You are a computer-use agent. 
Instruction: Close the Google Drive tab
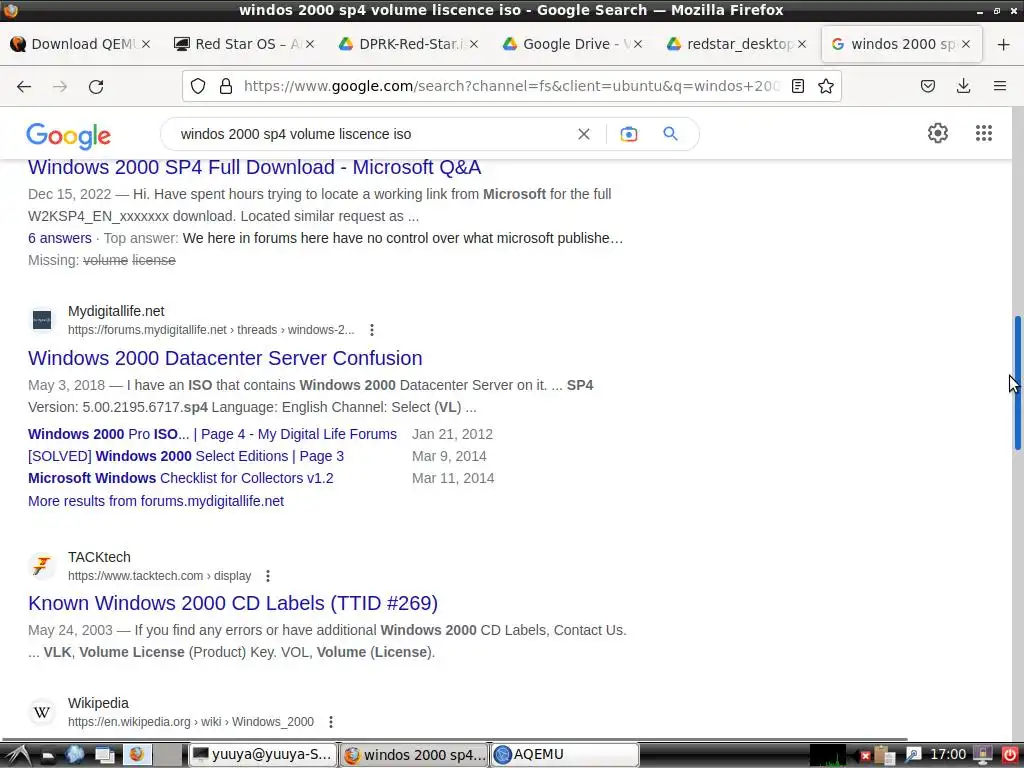(637, 44)
